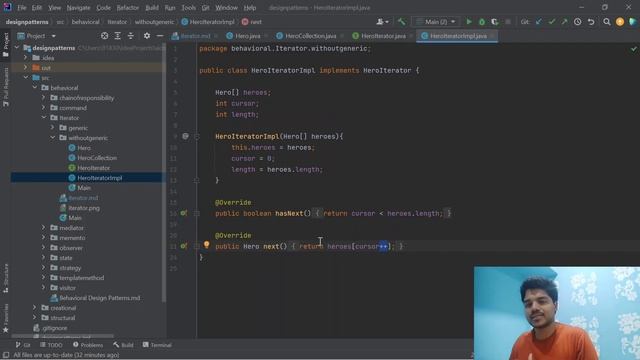The image size is (640, 360).
Task: Select Hero class in the project tree
Action: [84, 148]
